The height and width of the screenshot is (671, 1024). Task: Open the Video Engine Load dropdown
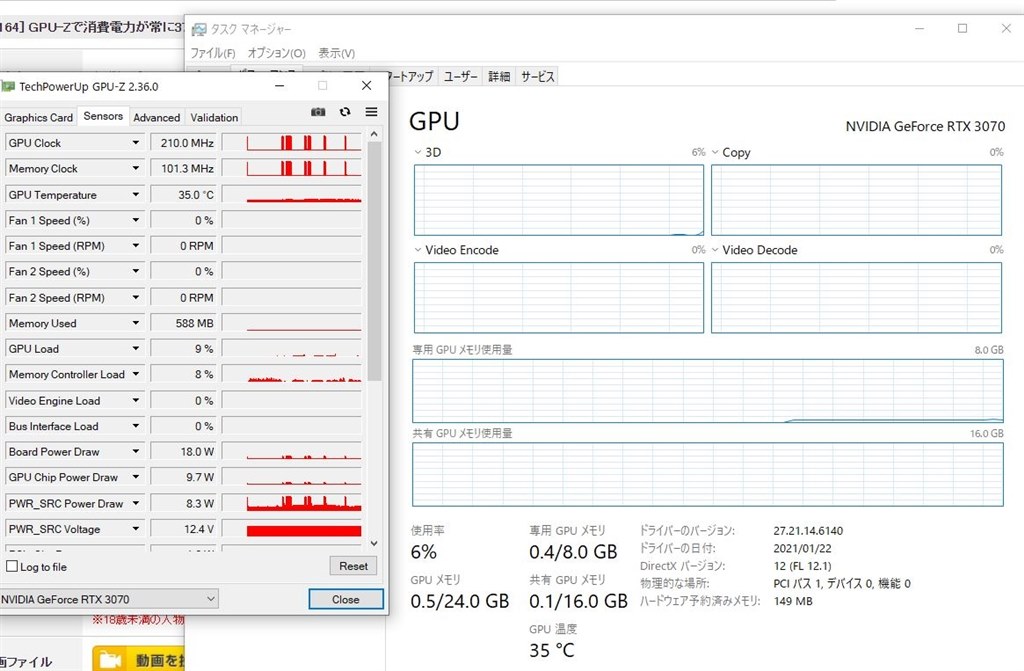click(x=135, y=400)
